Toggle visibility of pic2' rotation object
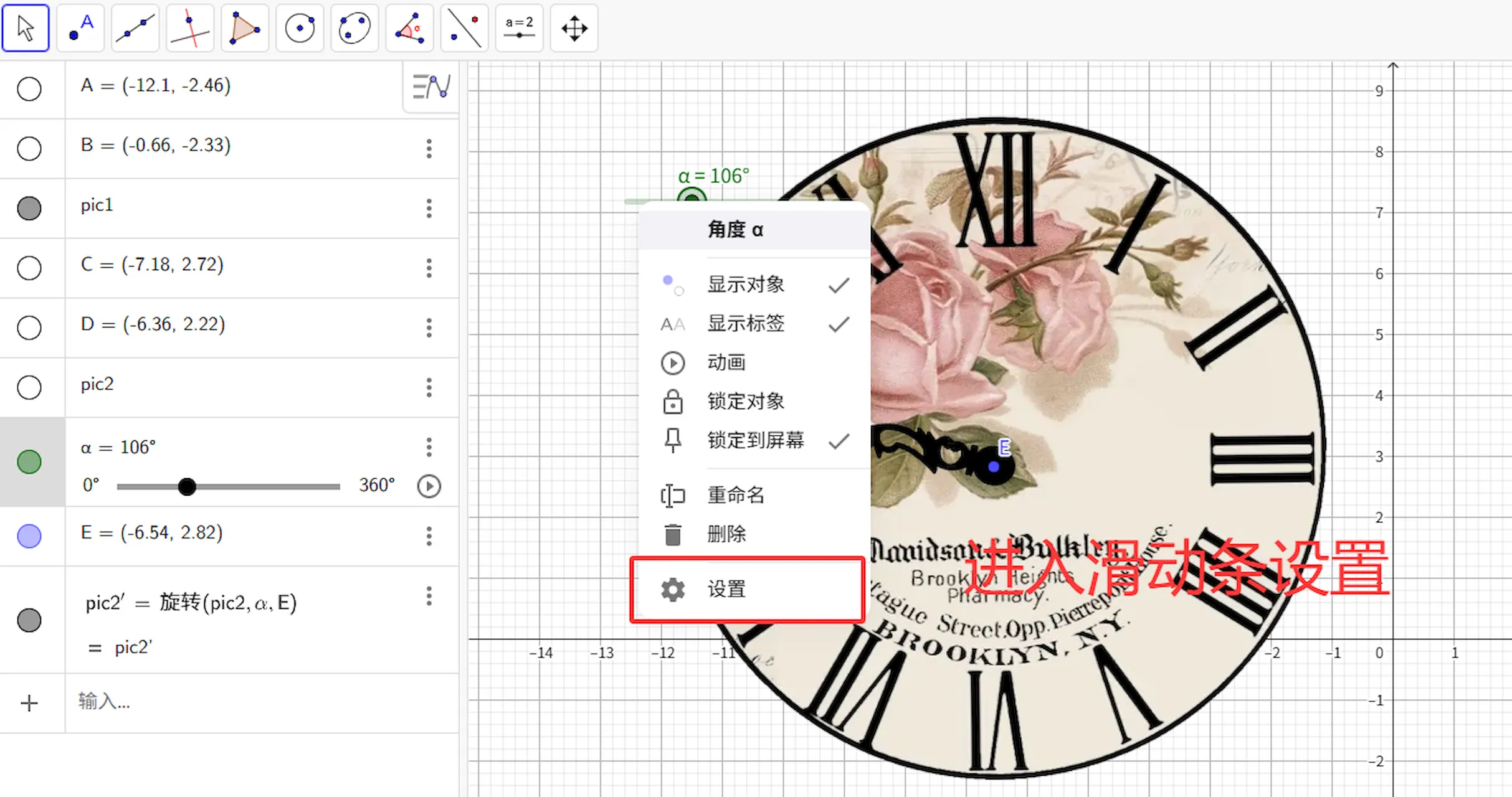1512x797 pixels. pyautogui.click(x=29, y=620)
